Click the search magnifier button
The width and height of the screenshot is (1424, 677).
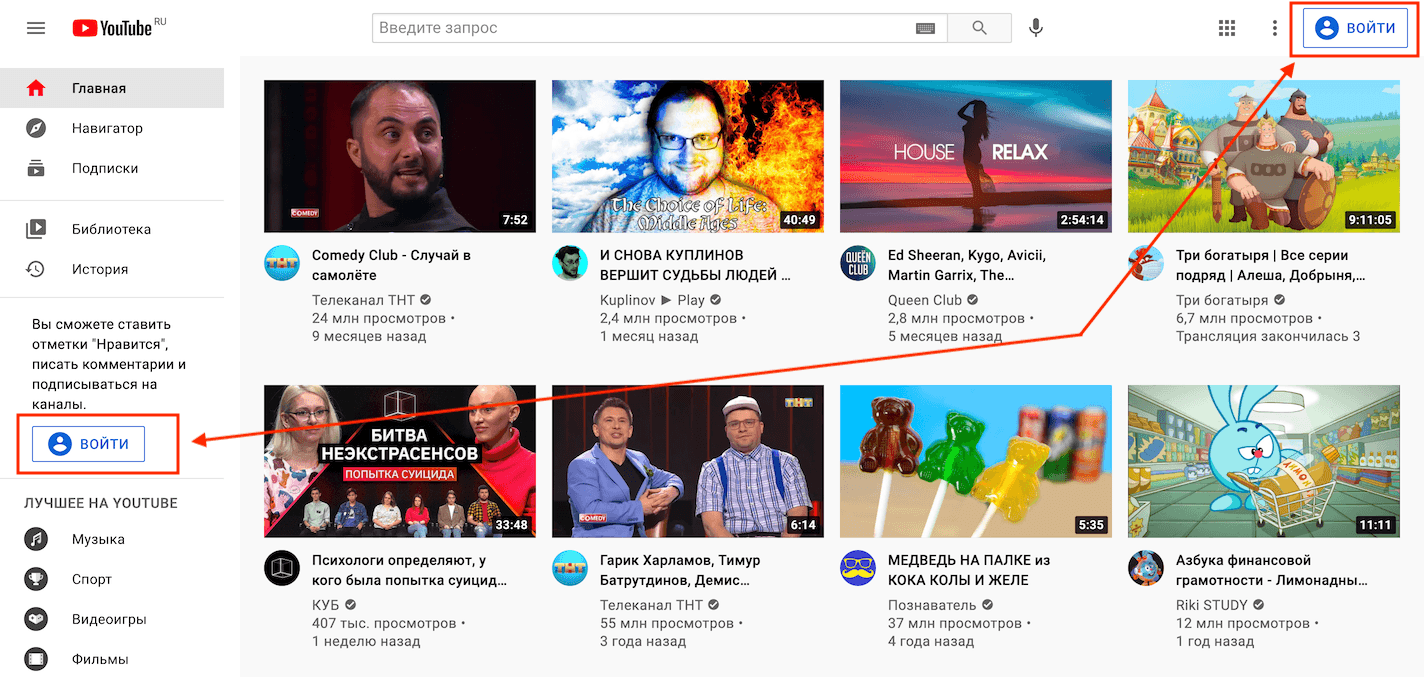click(x=979, y=28)
